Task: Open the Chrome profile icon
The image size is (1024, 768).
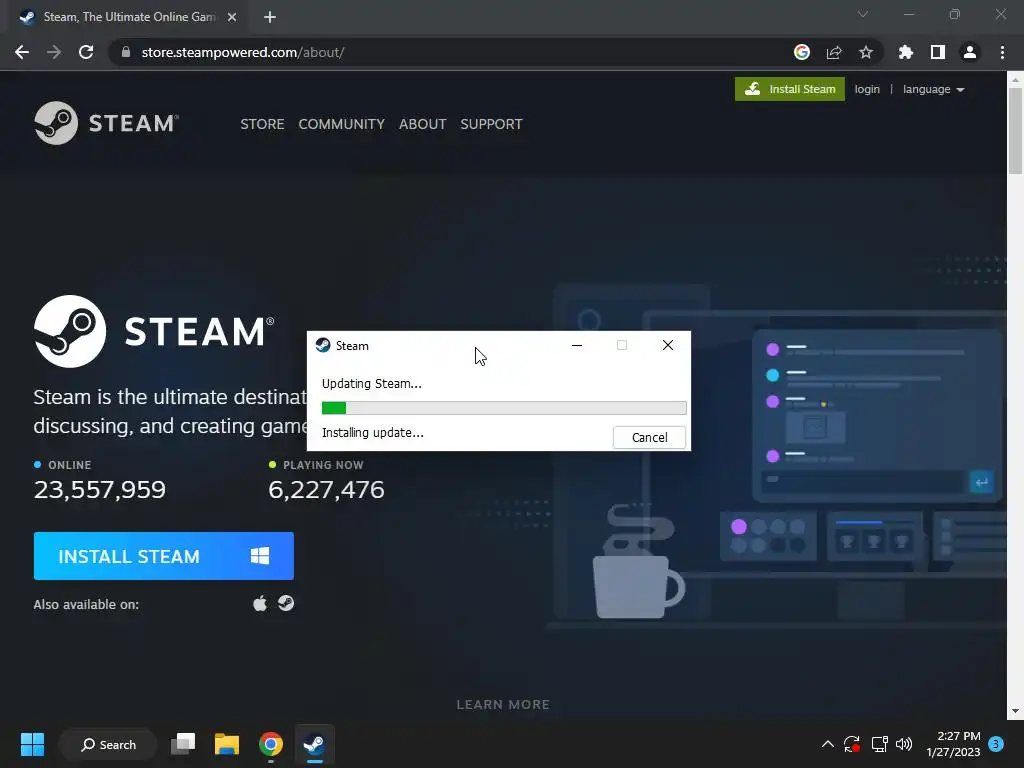Action: (x=970, y=52)
